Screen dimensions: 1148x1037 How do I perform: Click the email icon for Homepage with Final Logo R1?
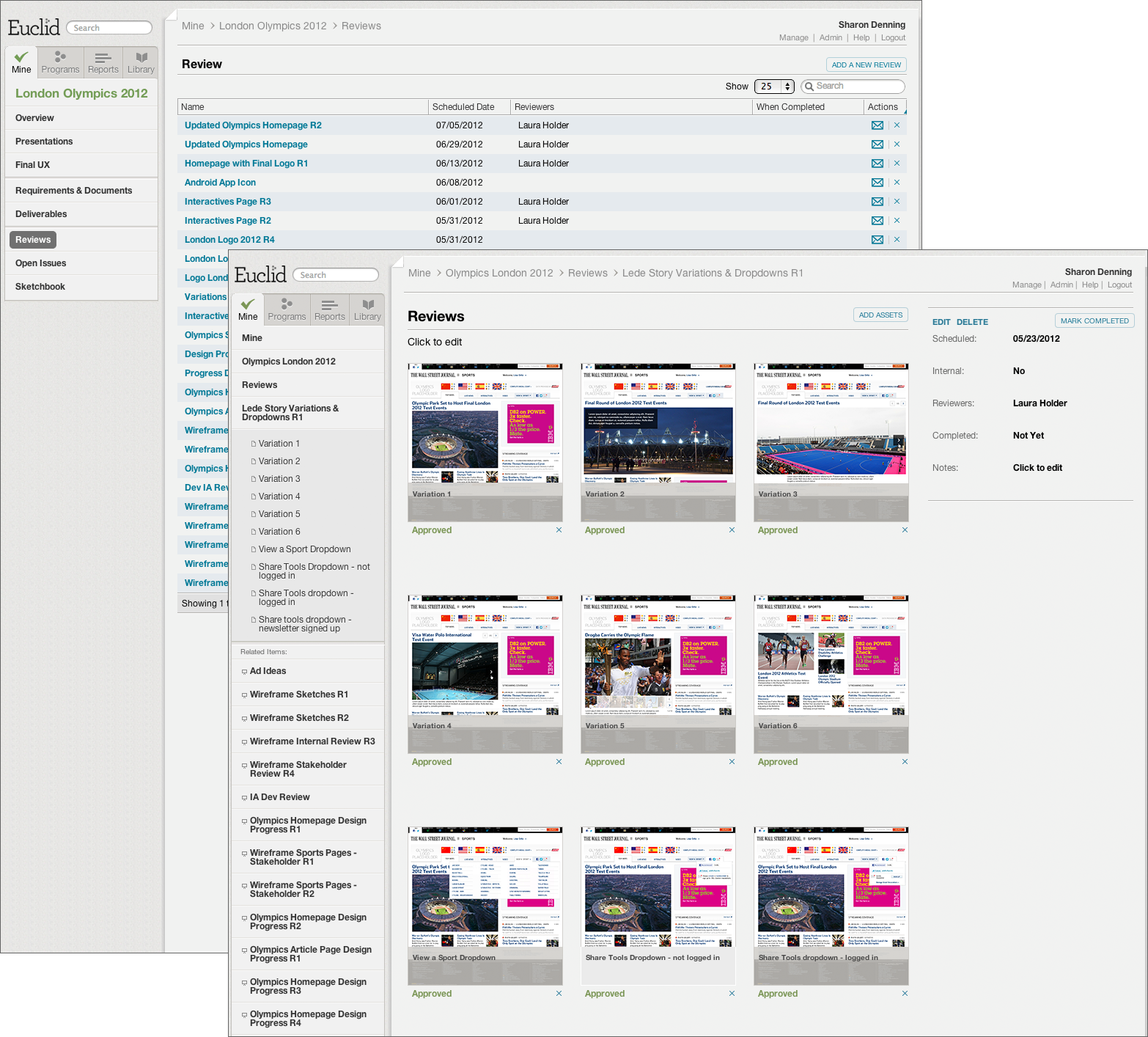tap(877, 164)
